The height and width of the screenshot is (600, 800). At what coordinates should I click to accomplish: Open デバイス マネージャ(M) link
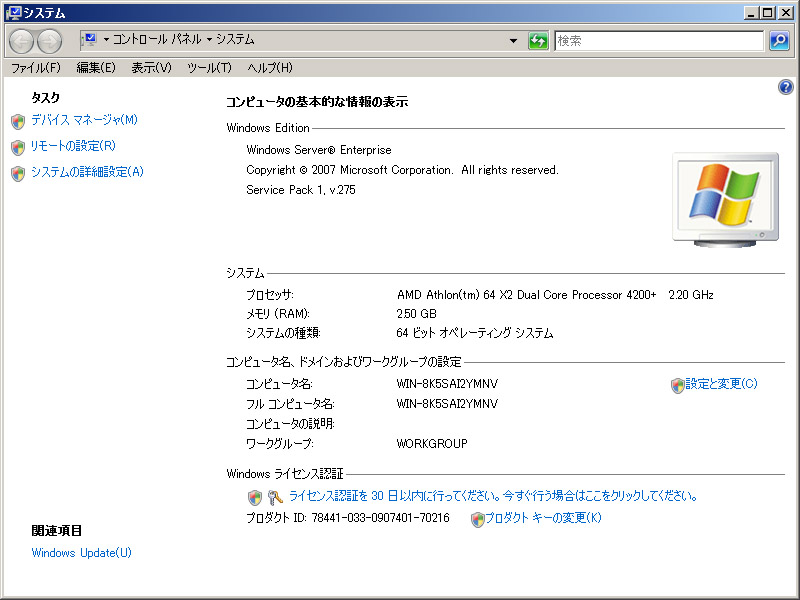(84, 120)
